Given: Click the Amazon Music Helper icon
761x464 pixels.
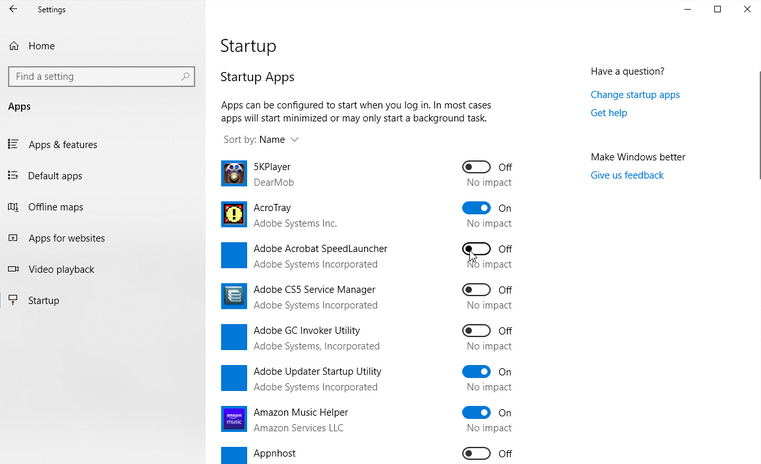Looking at the screenshot, I should click(x=234, y=419).
